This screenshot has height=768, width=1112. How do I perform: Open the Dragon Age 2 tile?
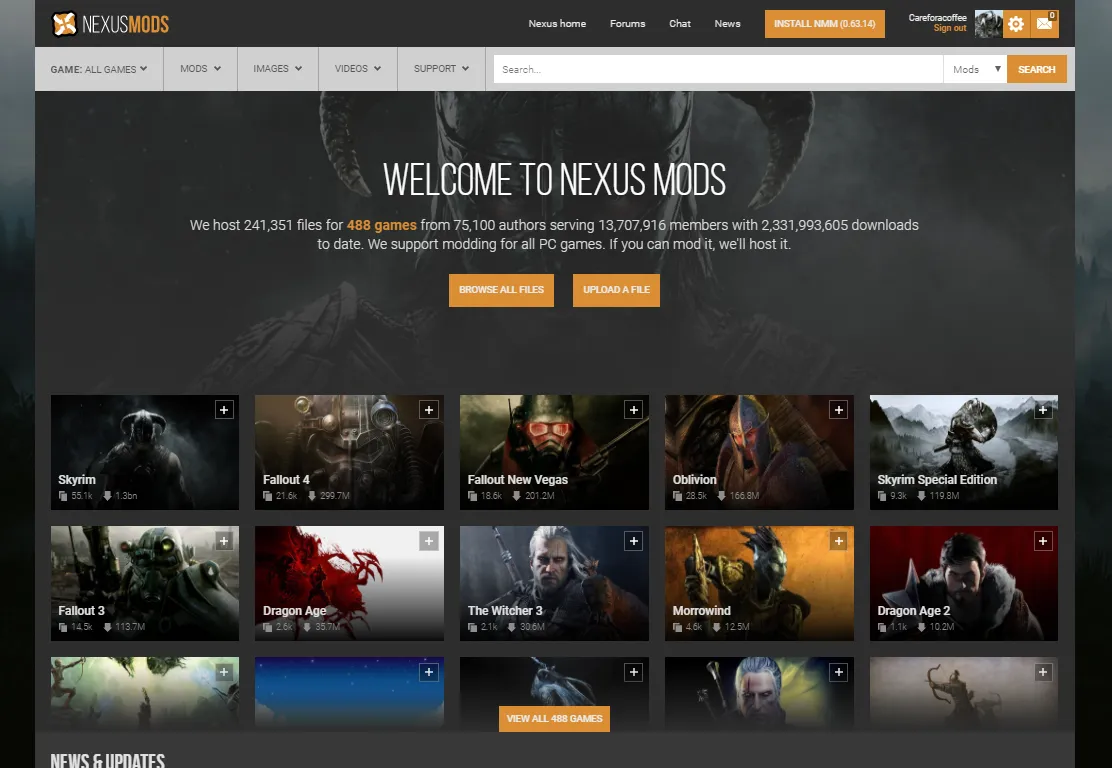coord(964,584)
